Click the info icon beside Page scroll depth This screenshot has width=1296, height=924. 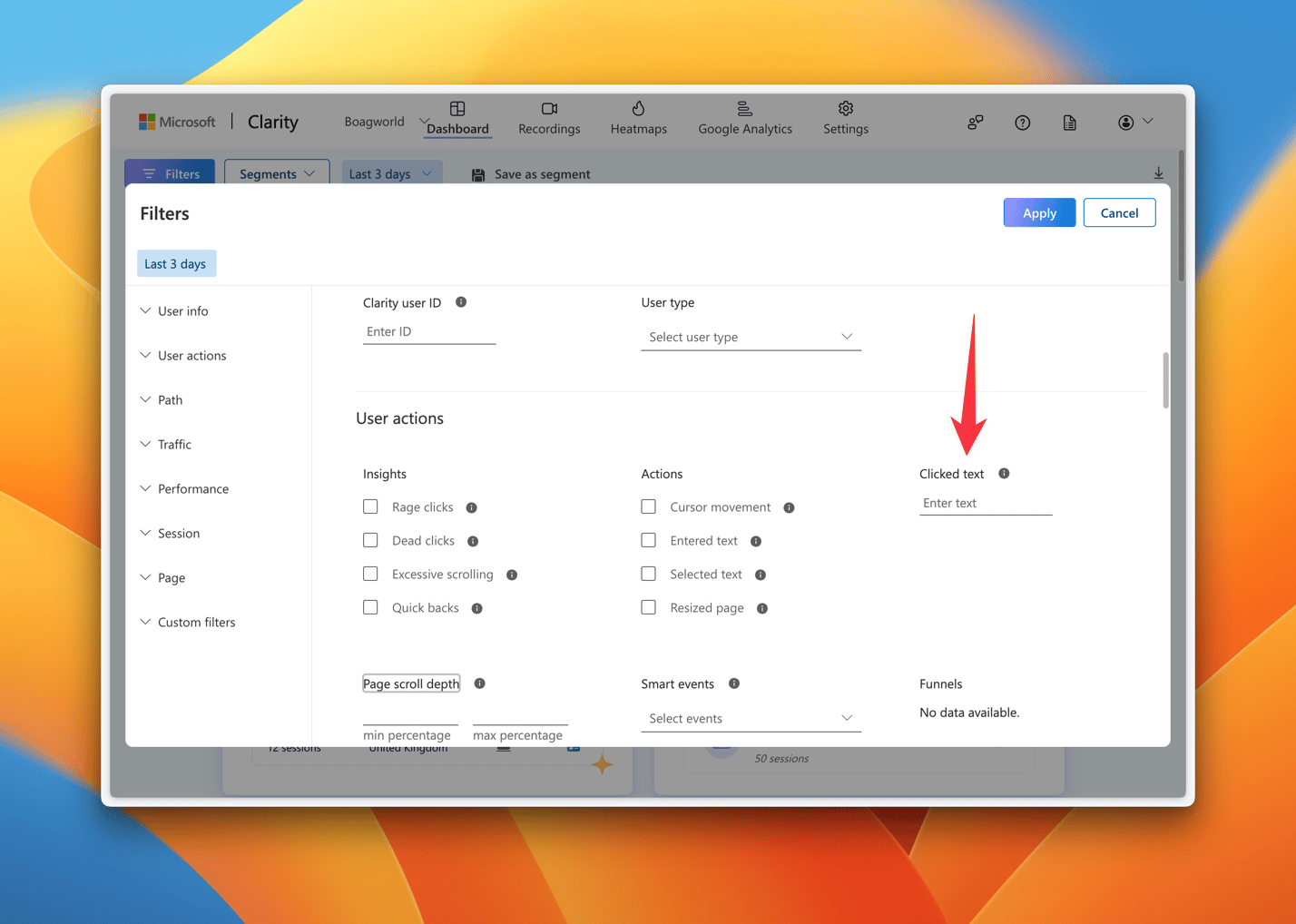tap(480, 683)
